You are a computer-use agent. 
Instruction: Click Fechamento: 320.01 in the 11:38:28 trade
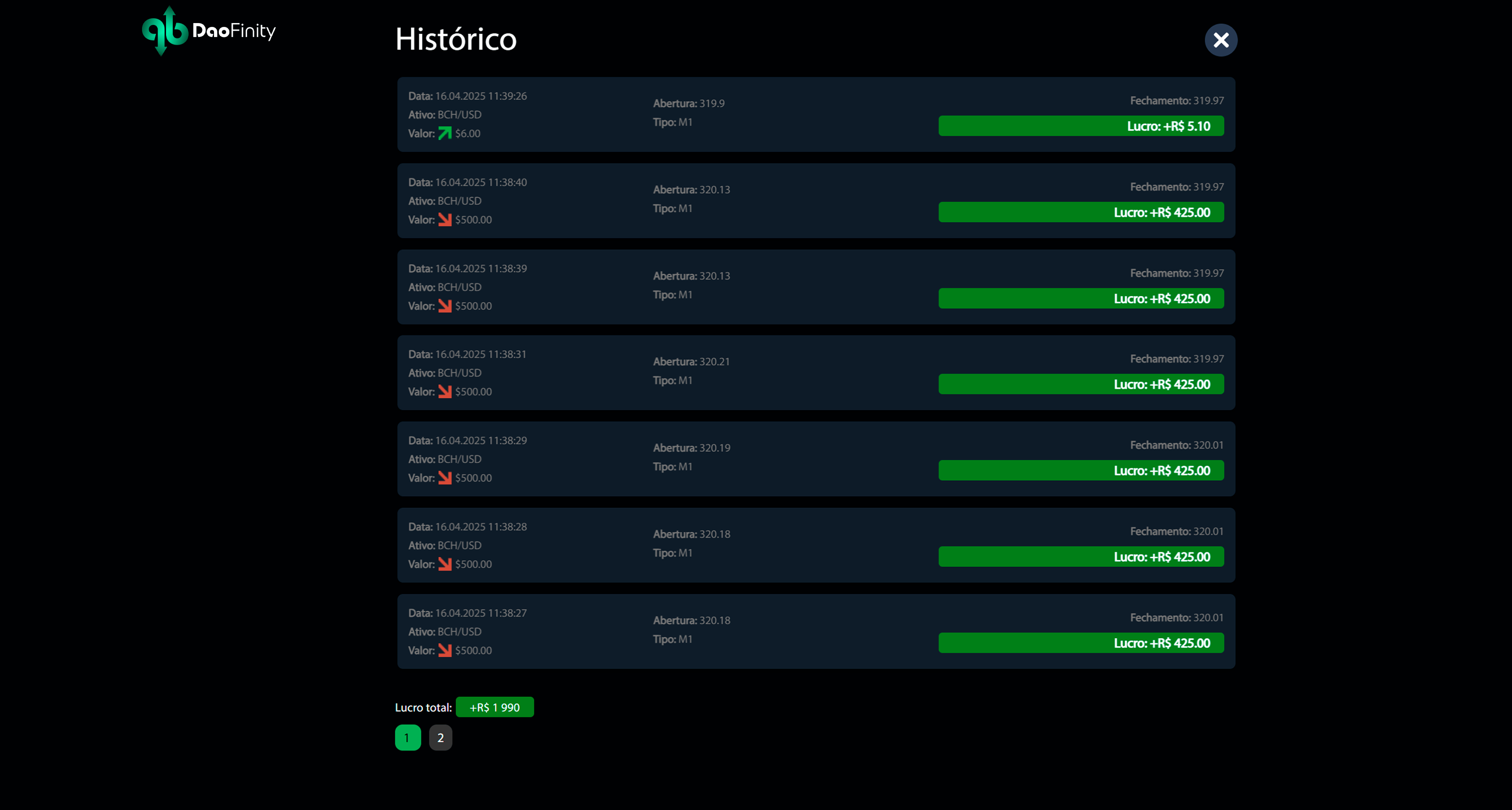[1177, 531]
